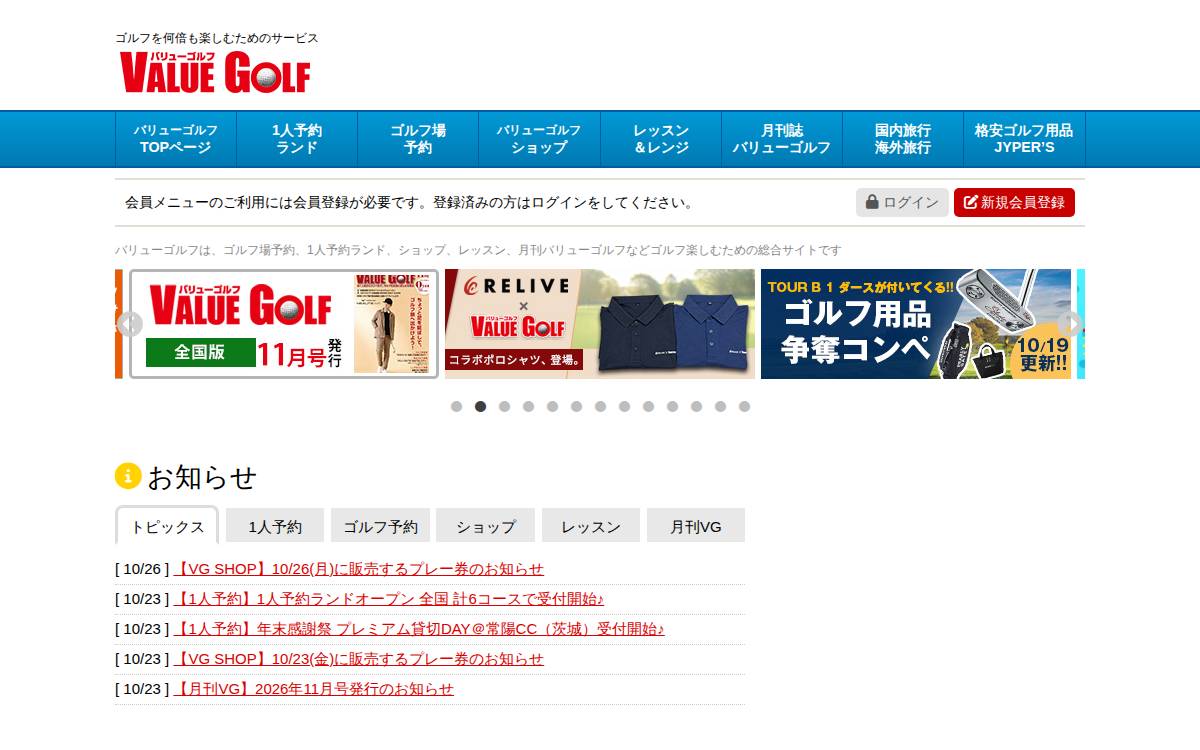The image size is (1200, 750).
Task: Open 国内旅行 海外旅行 menu item
Action: (903, 139)
